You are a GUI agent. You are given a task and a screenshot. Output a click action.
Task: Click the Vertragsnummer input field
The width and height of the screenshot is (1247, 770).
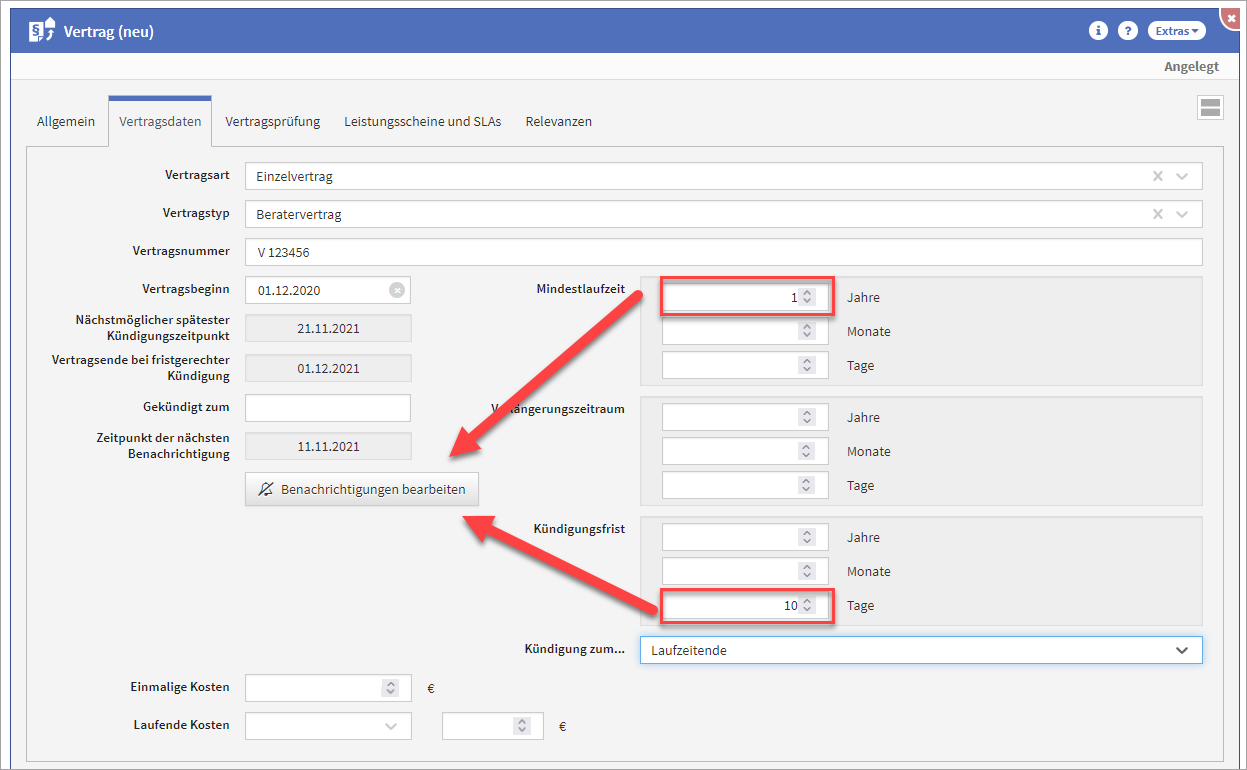pyautogui.click(x=723, y=252)
